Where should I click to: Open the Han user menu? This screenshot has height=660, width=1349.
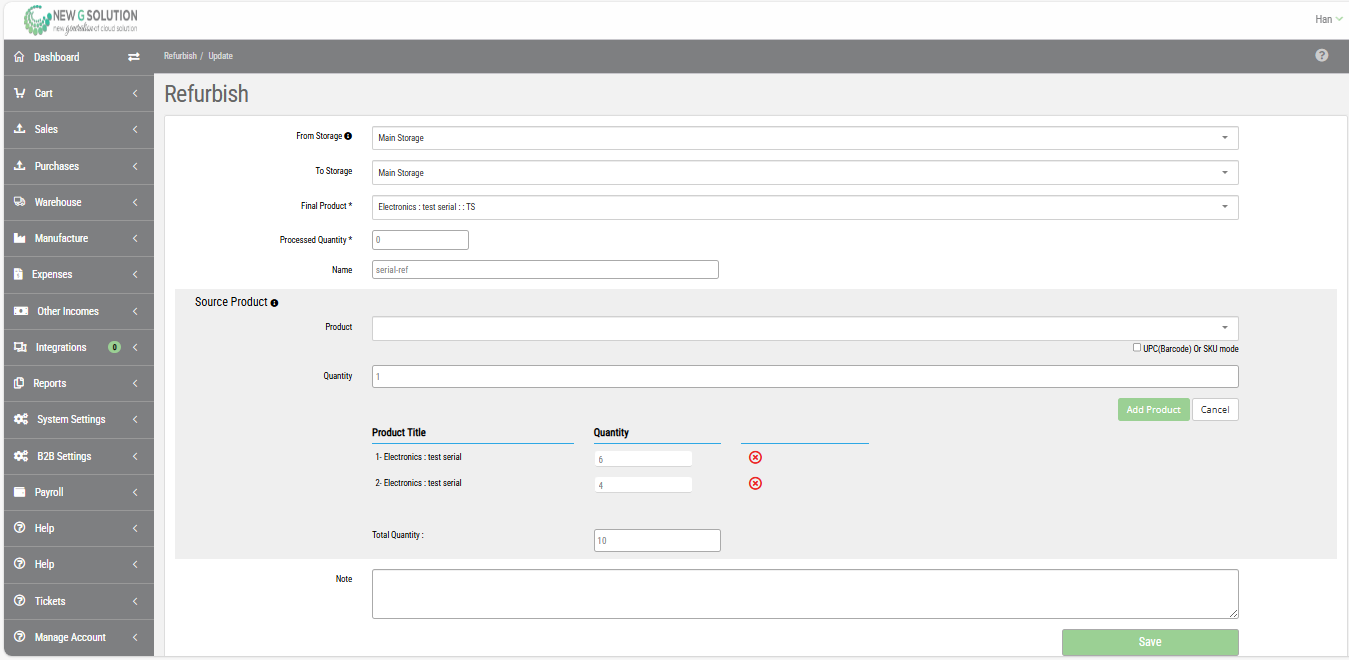1329,19
